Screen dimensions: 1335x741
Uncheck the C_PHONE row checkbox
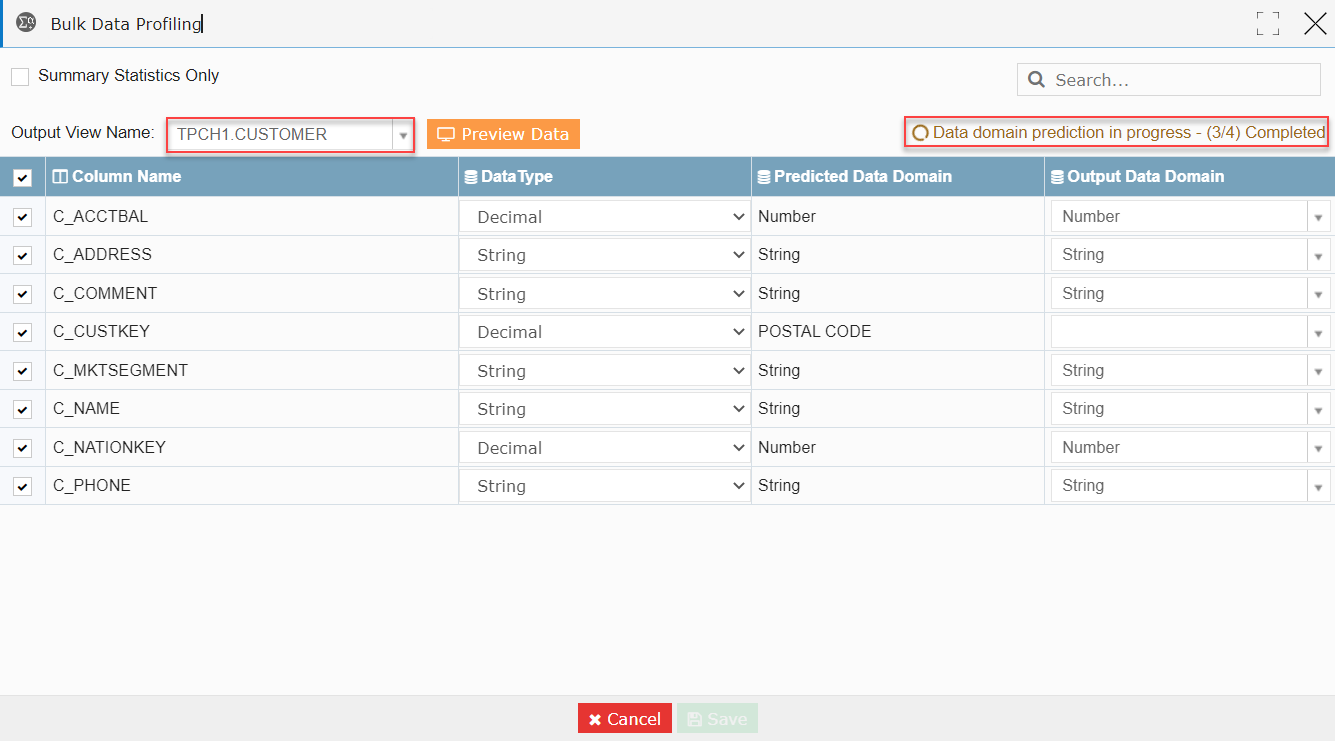tap(22, 486)
